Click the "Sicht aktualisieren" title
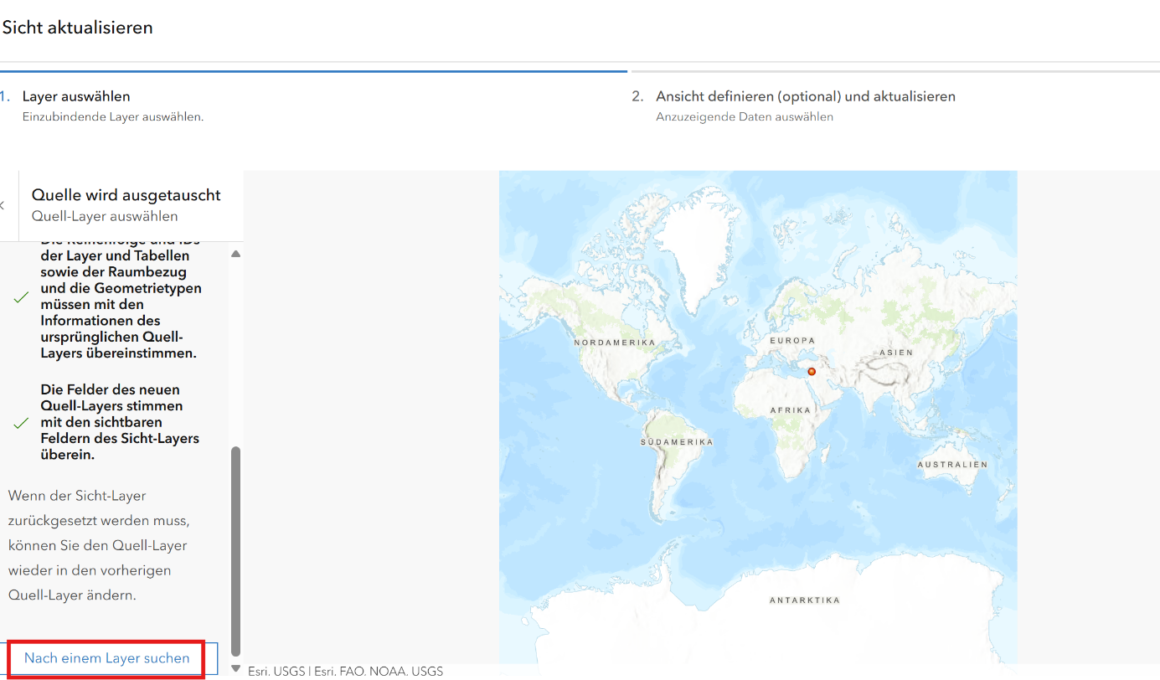Screen dimensions: 1160x680 point(78,27)
